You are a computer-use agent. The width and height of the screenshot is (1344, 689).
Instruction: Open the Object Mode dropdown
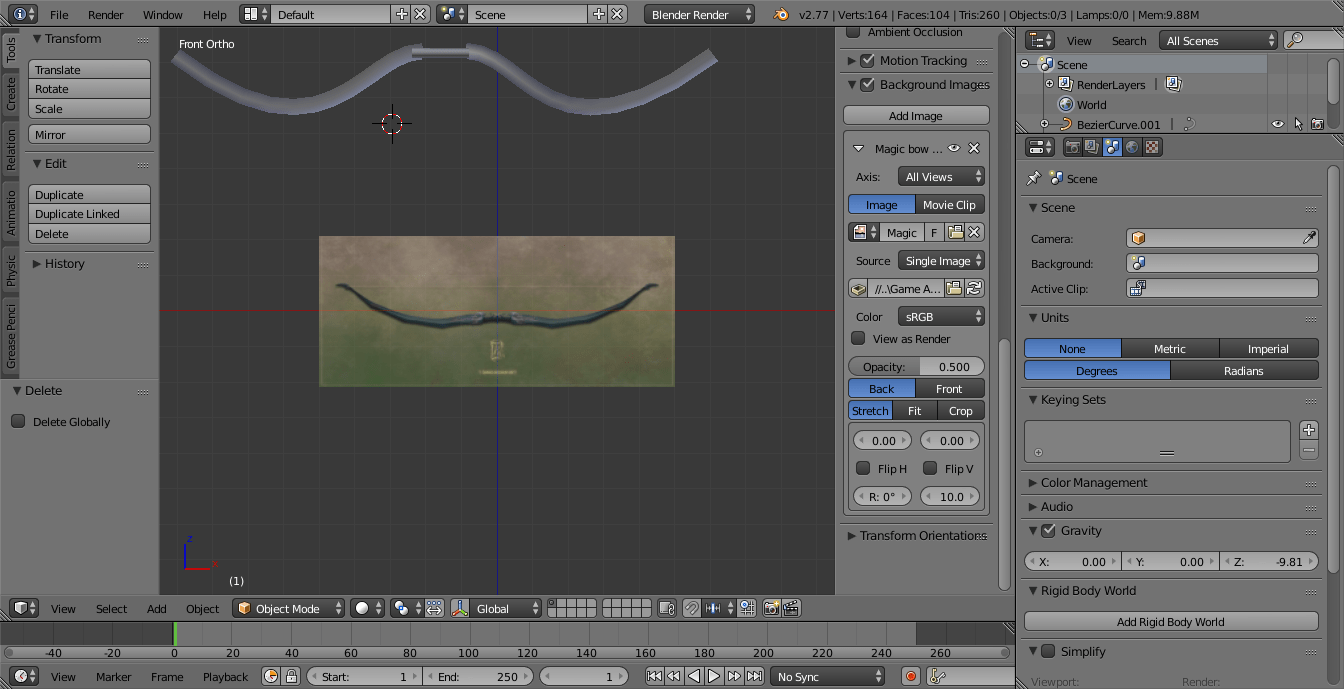coord(288,608)
